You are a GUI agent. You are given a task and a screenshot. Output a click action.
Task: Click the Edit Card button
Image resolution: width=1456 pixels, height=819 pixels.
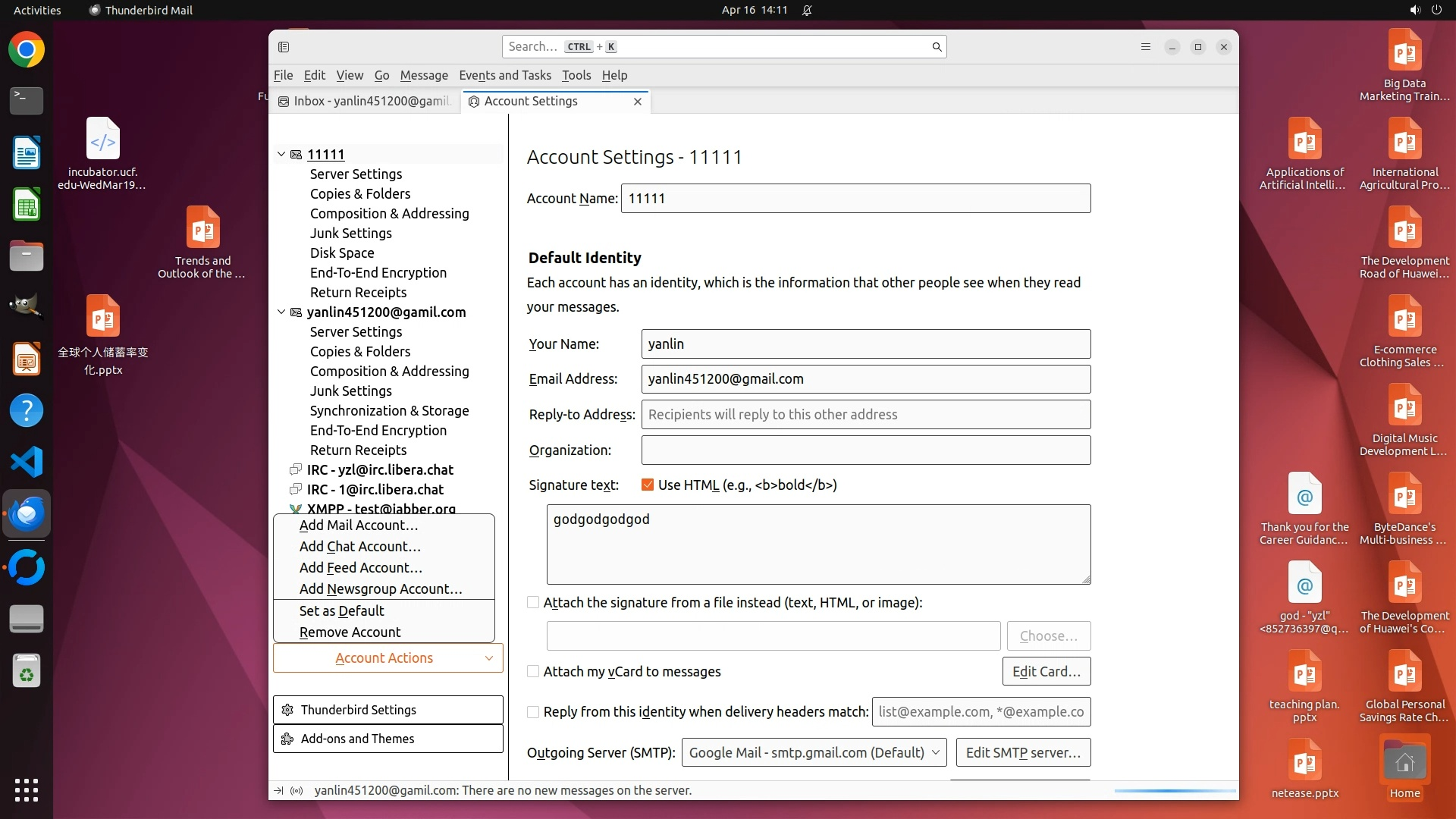[1046, 671]
